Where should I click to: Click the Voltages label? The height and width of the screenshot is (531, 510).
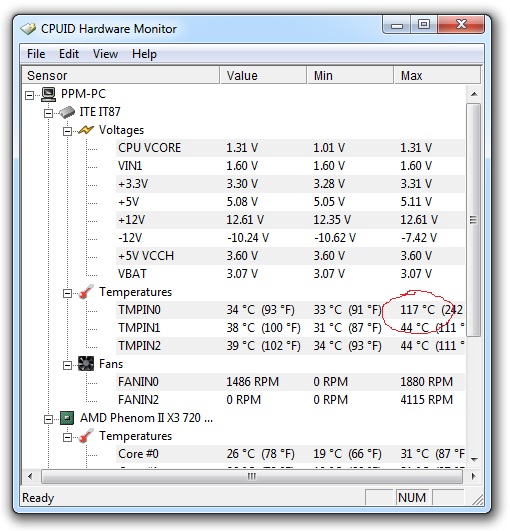[x=121, y=130]
